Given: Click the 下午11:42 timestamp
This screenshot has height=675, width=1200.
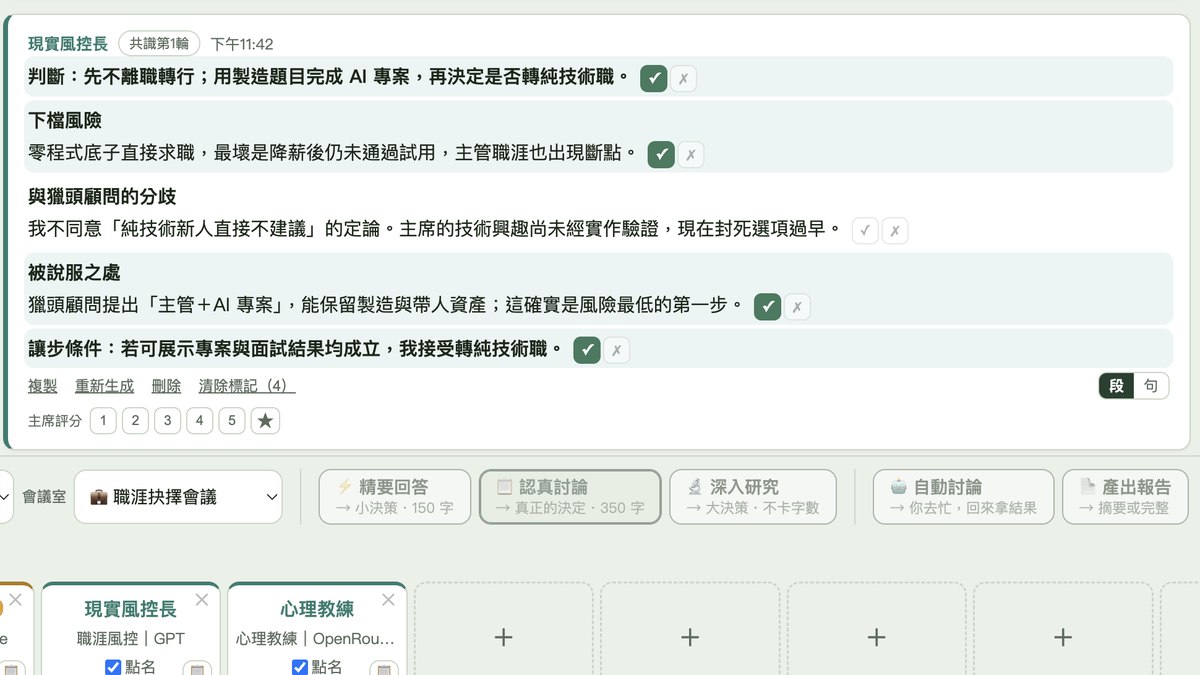Looking at the screenshot, I should pos(242,44).
